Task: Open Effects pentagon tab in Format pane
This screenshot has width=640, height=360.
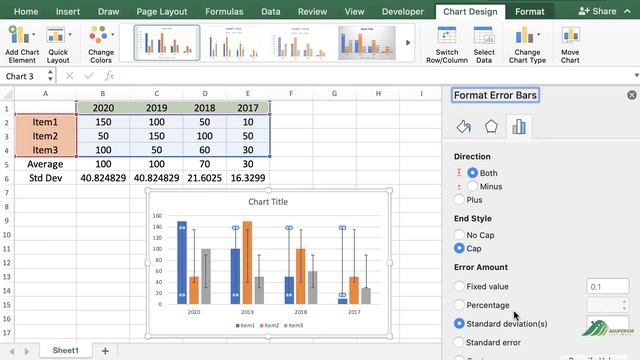Action: coord(491,127)
